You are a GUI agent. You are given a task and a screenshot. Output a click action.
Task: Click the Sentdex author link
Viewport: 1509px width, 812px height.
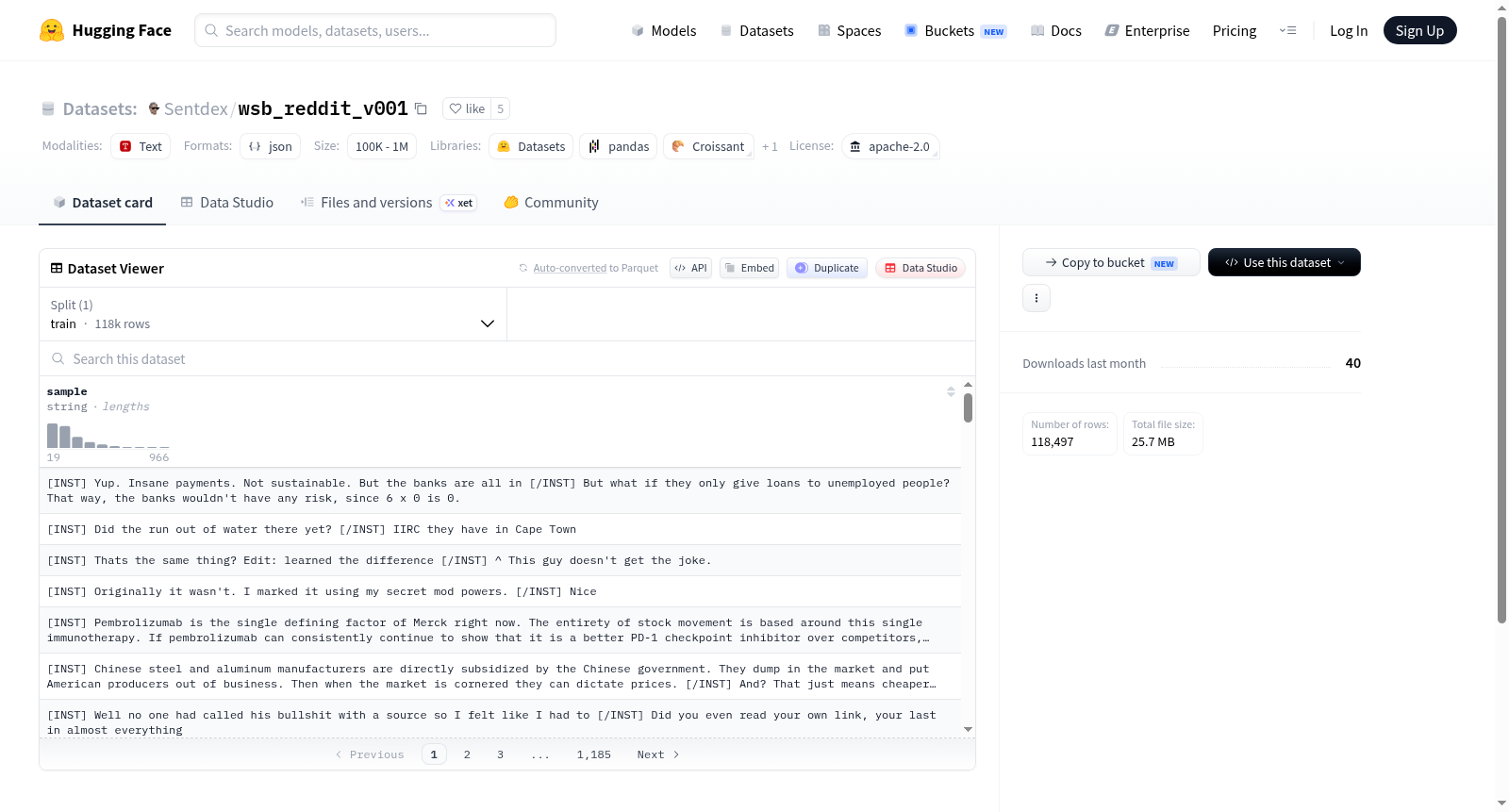pyautogui.click(x=195, y=108)
